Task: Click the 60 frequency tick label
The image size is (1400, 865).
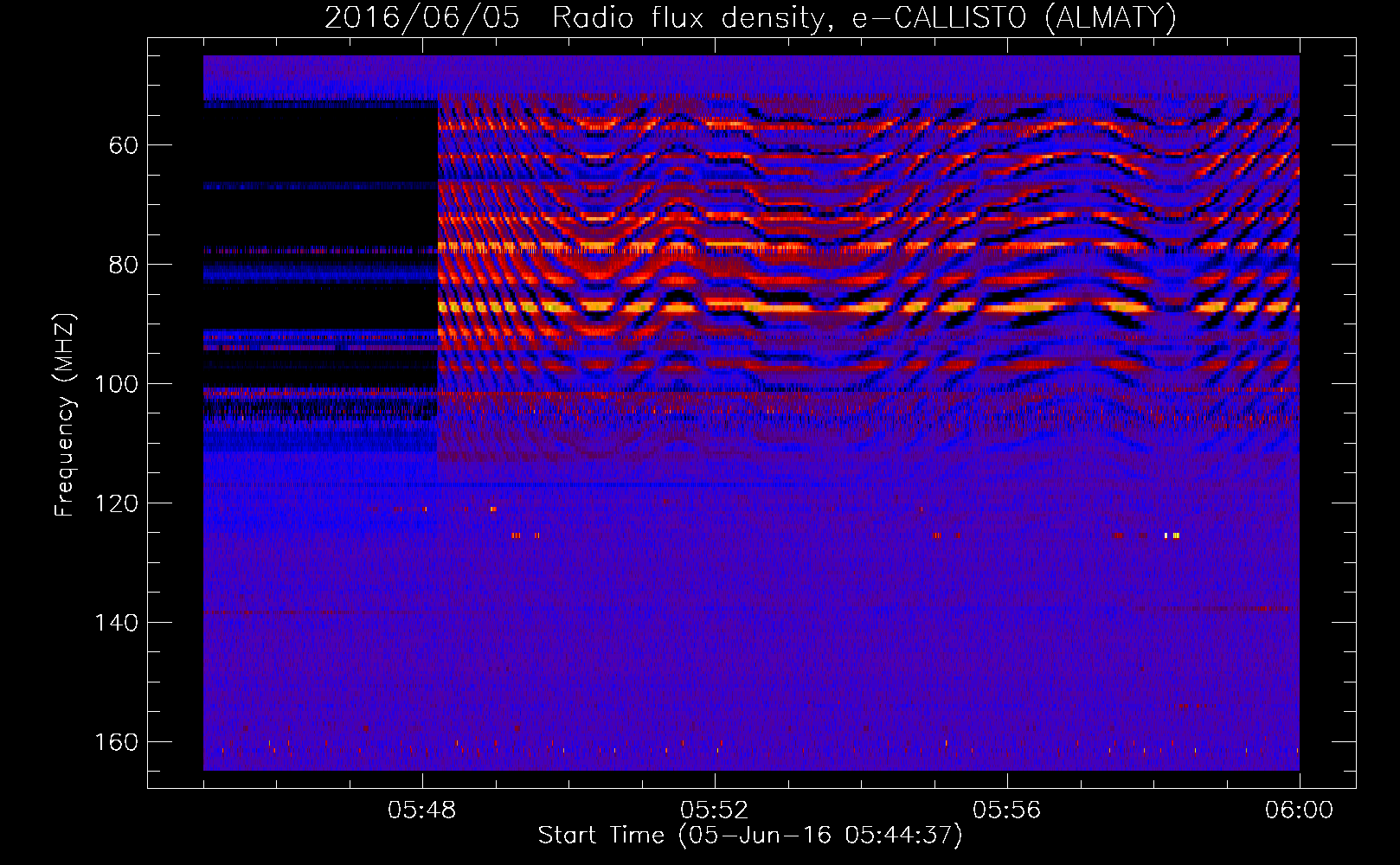Action: (124, 145)
